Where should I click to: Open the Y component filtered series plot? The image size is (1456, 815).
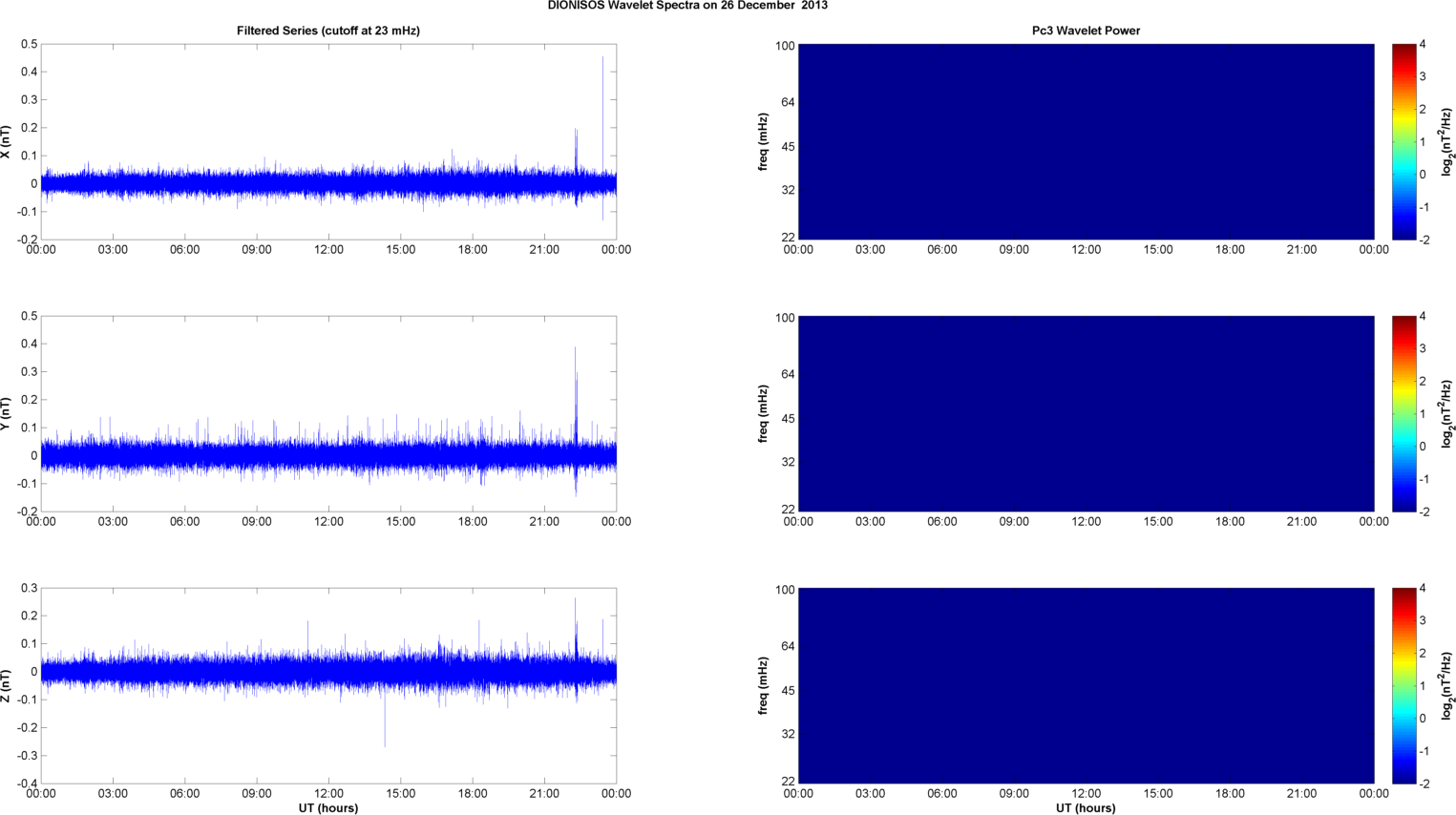coord(328,414)
